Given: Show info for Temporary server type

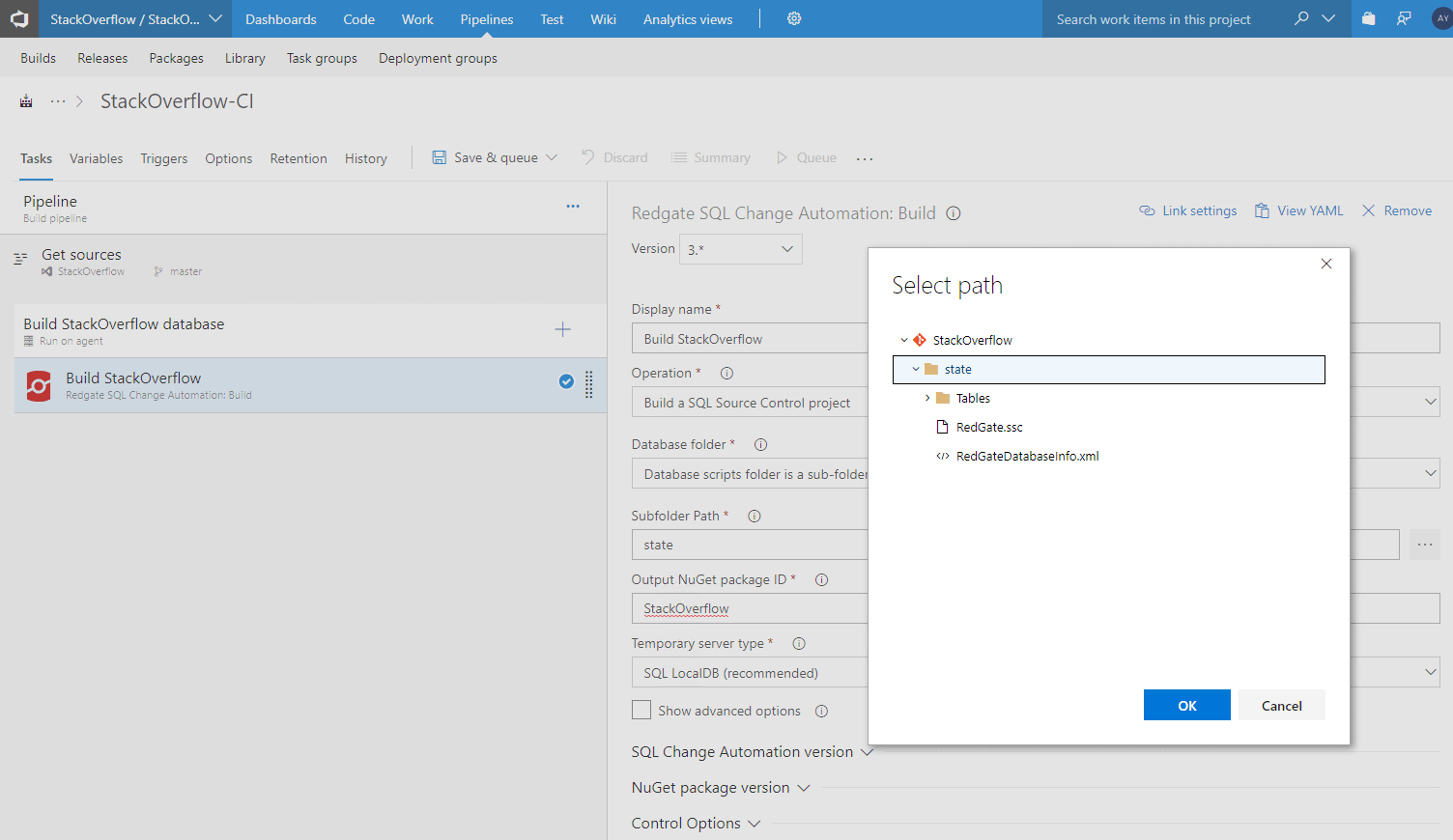Looking at the screenshot, I should pyautogui.click(x=799, y=644).
